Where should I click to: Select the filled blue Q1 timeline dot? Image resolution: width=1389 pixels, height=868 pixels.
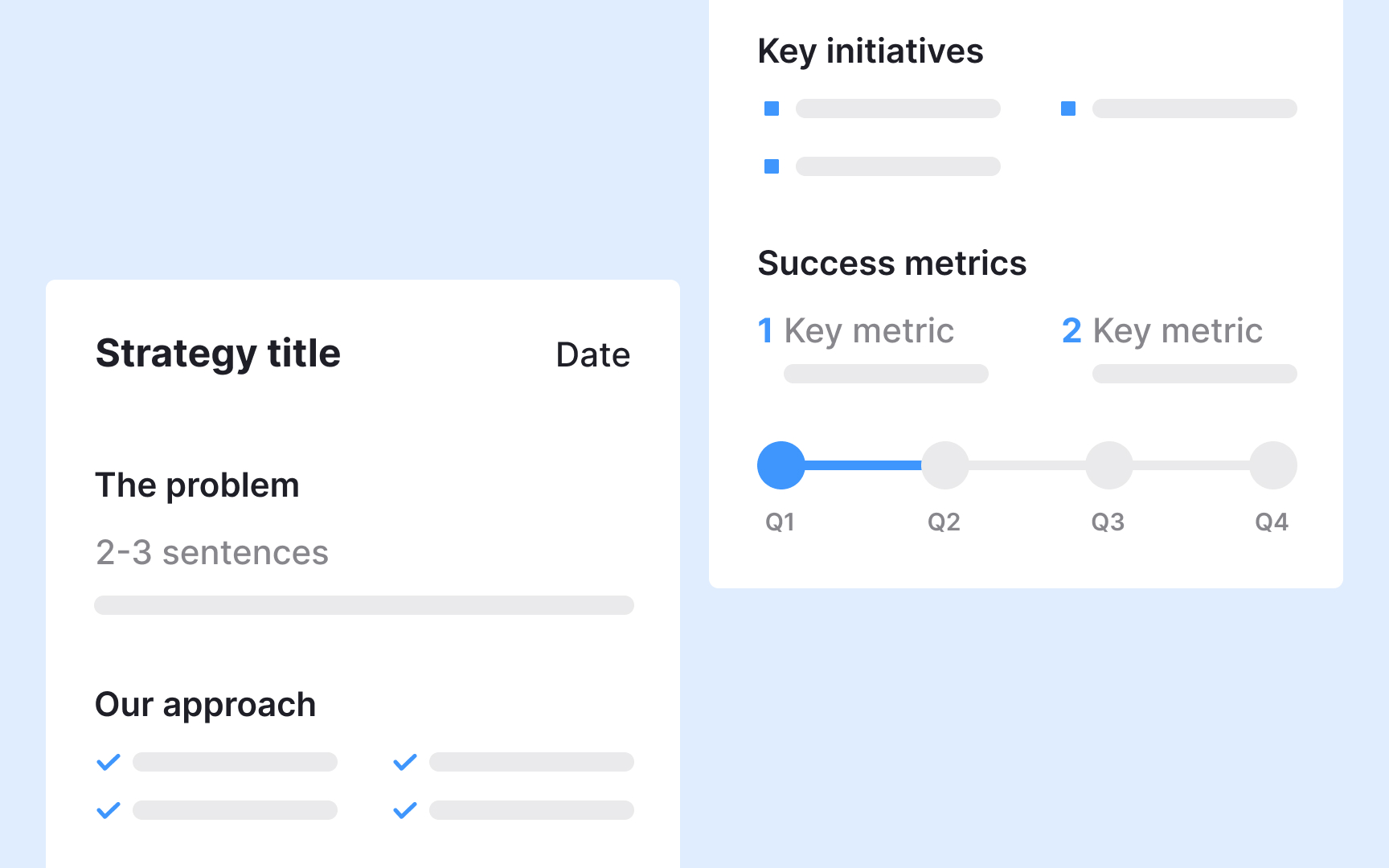[x=781, y=465]
